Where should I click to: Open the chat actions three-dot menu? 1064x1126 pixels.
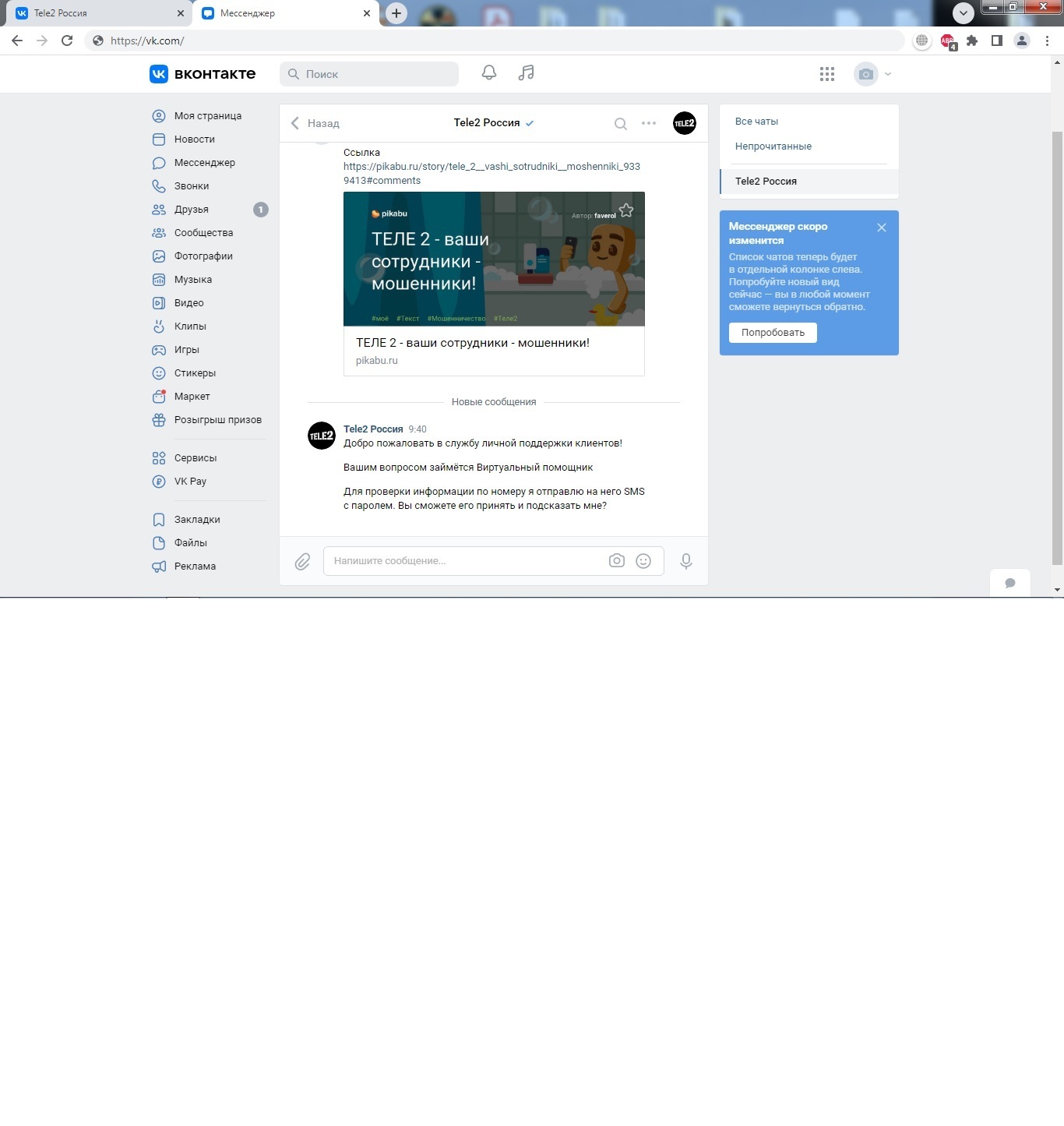(649, 123)
